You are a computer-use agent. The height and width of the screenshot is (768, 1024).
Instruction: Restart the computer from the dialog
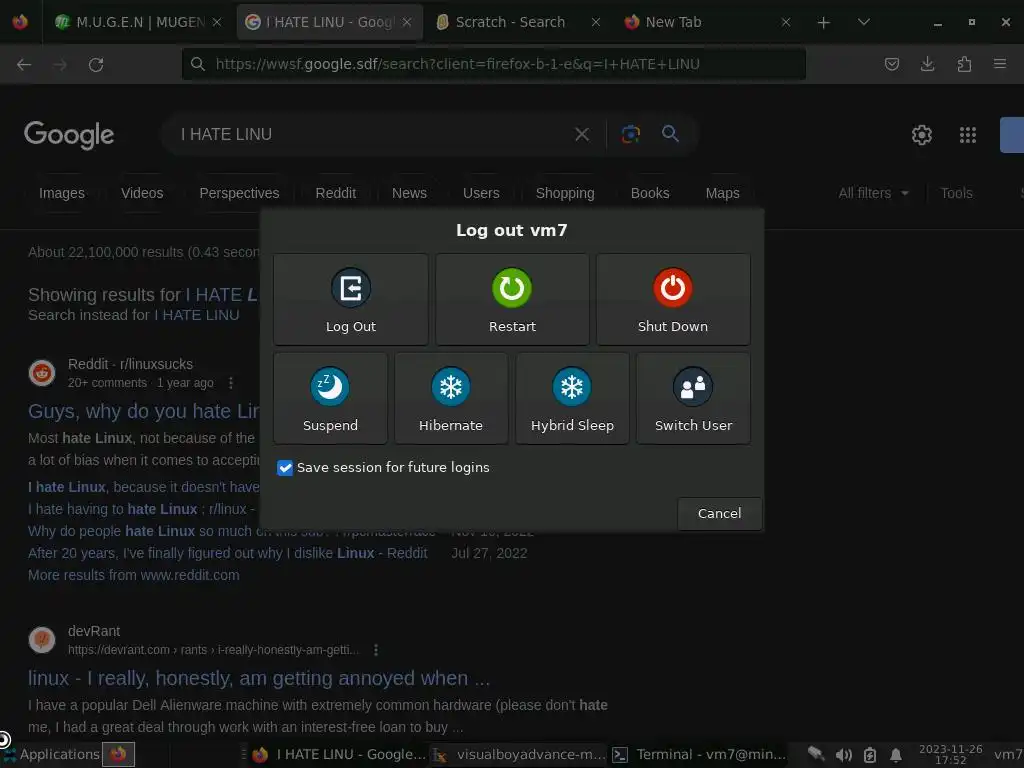[x=512, y=300]
